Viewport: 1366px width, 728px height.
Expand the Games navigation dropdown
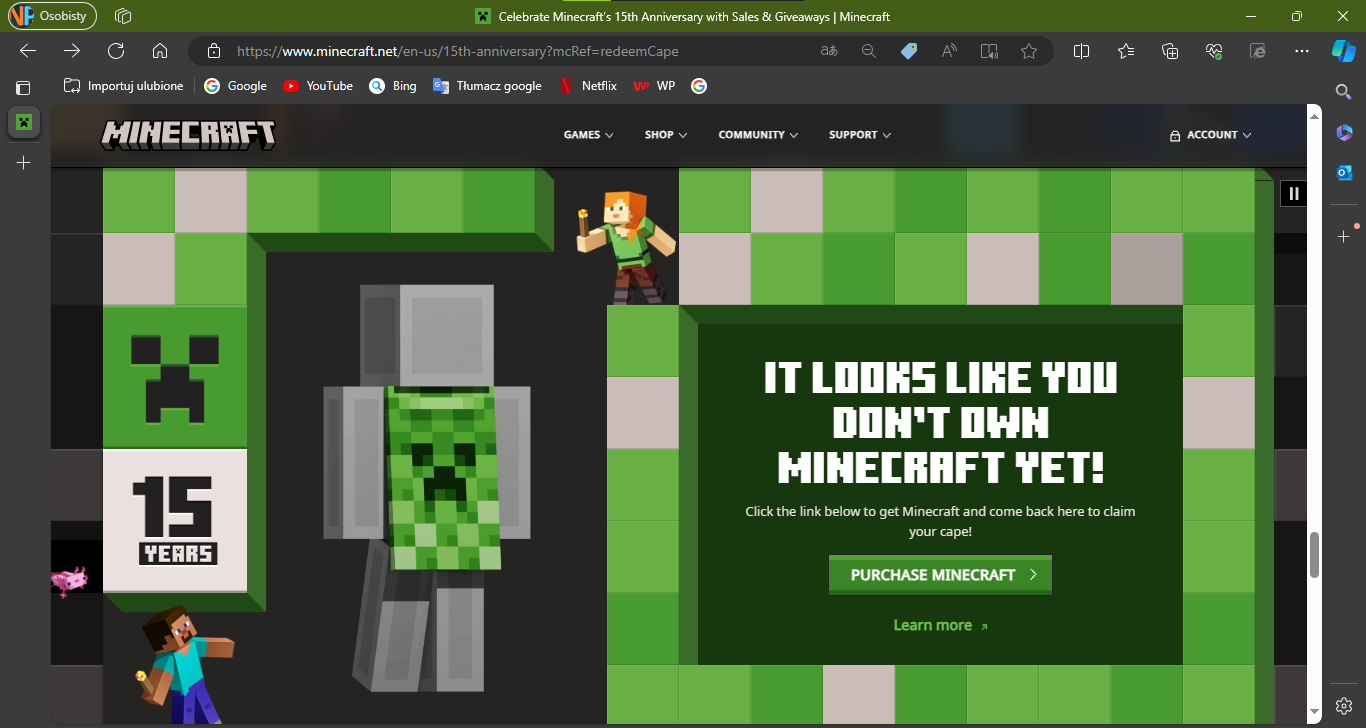[588, 135]
